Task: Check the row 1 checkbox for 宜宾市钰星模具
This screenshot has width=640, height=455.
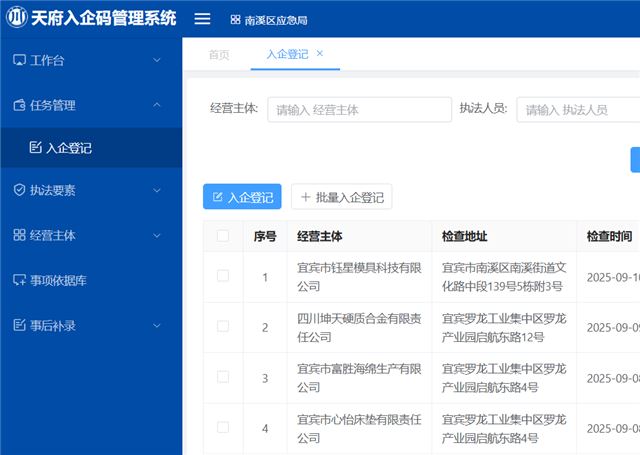Action: 223,277
